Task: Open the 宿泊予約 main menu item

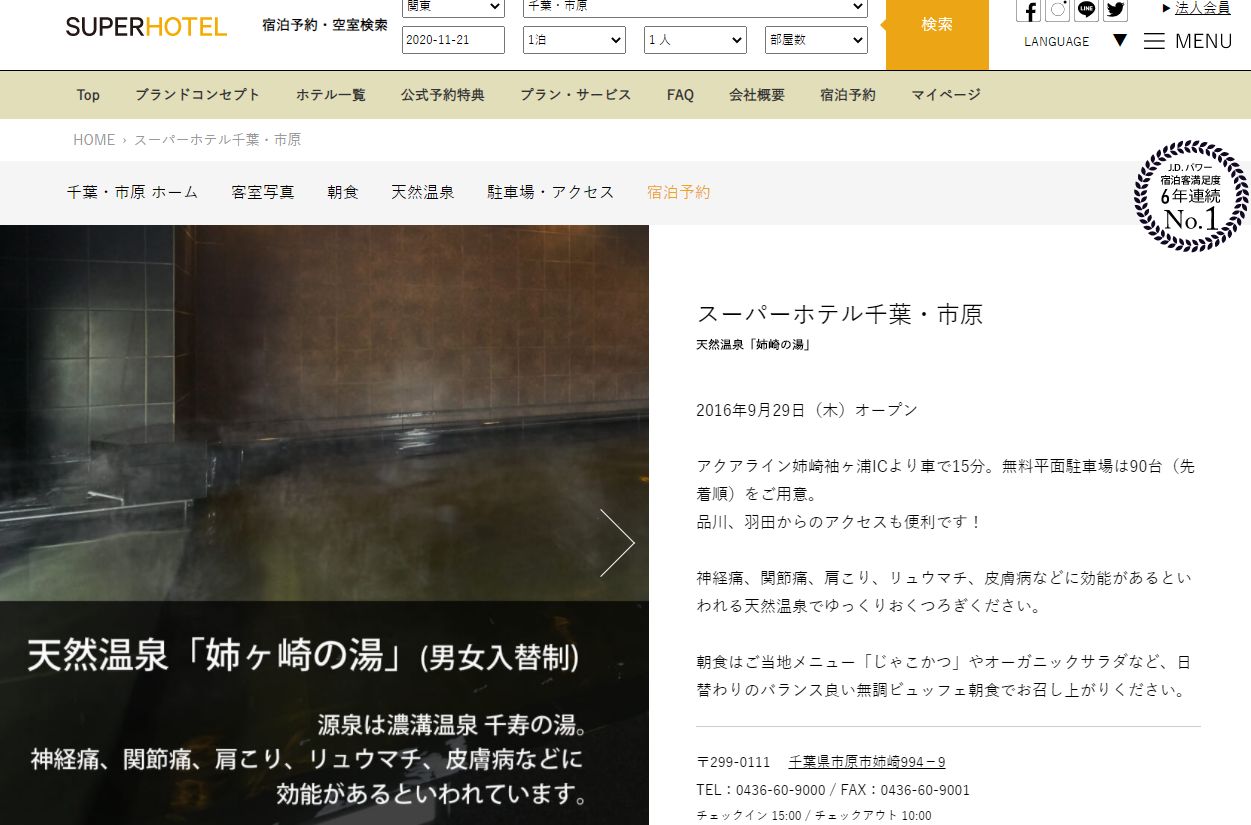Action: pyautogui.click(x=848, y=95)
